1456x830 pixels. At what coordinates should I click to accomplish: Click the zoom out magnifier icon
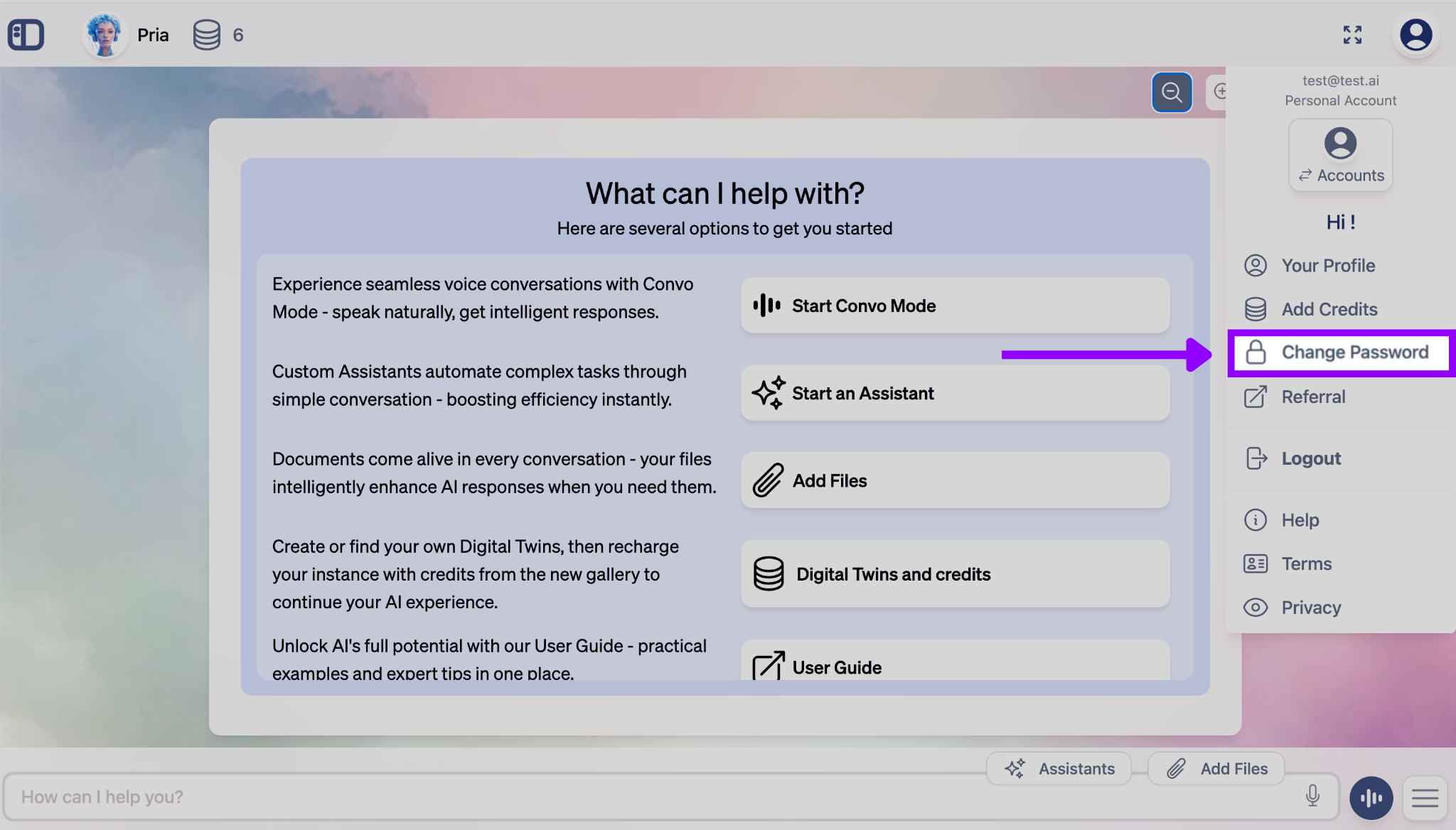click(x=1171, y=92)
